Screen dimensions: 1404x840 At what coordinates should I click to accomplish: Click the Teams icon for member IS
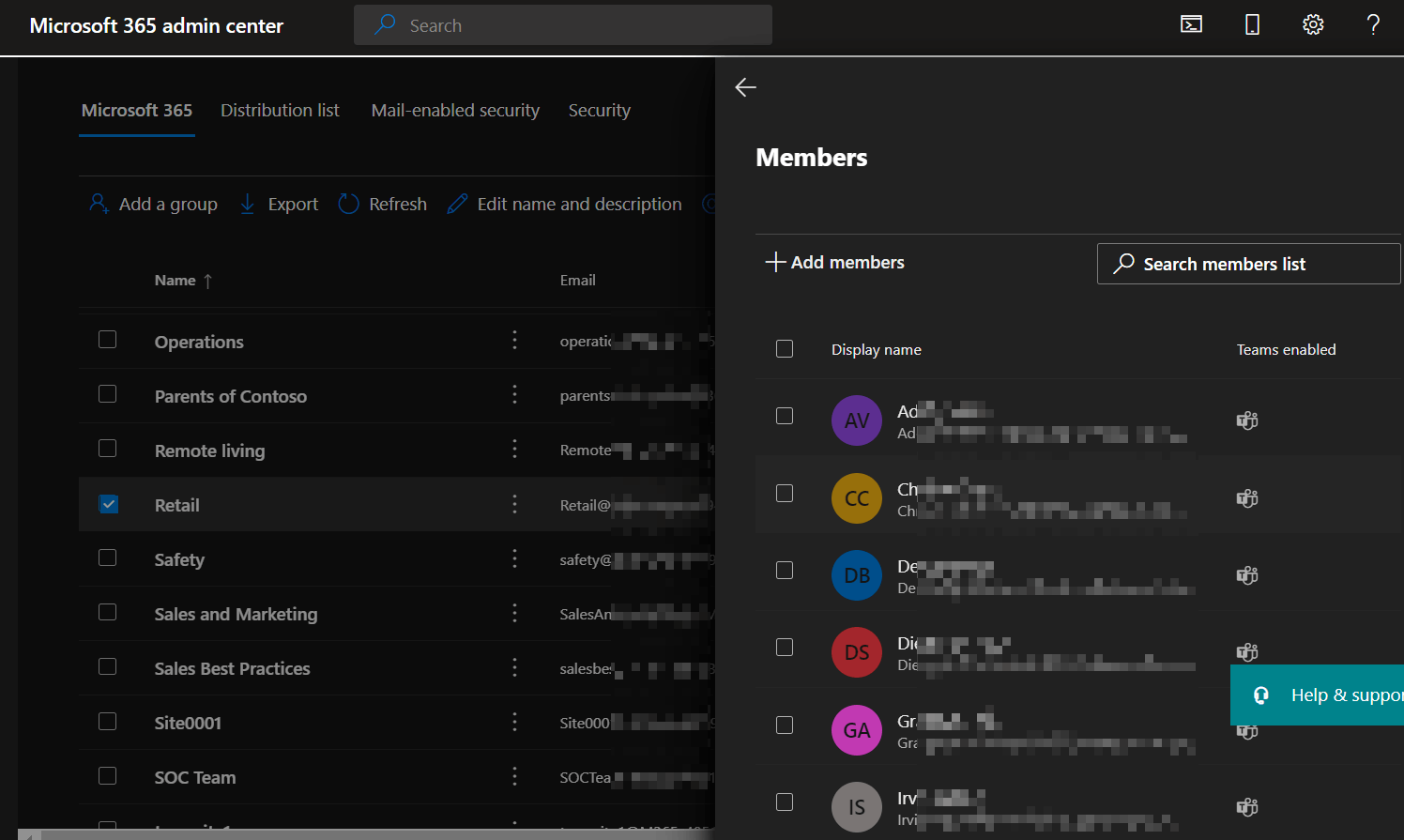click(x=1246, y=807)
